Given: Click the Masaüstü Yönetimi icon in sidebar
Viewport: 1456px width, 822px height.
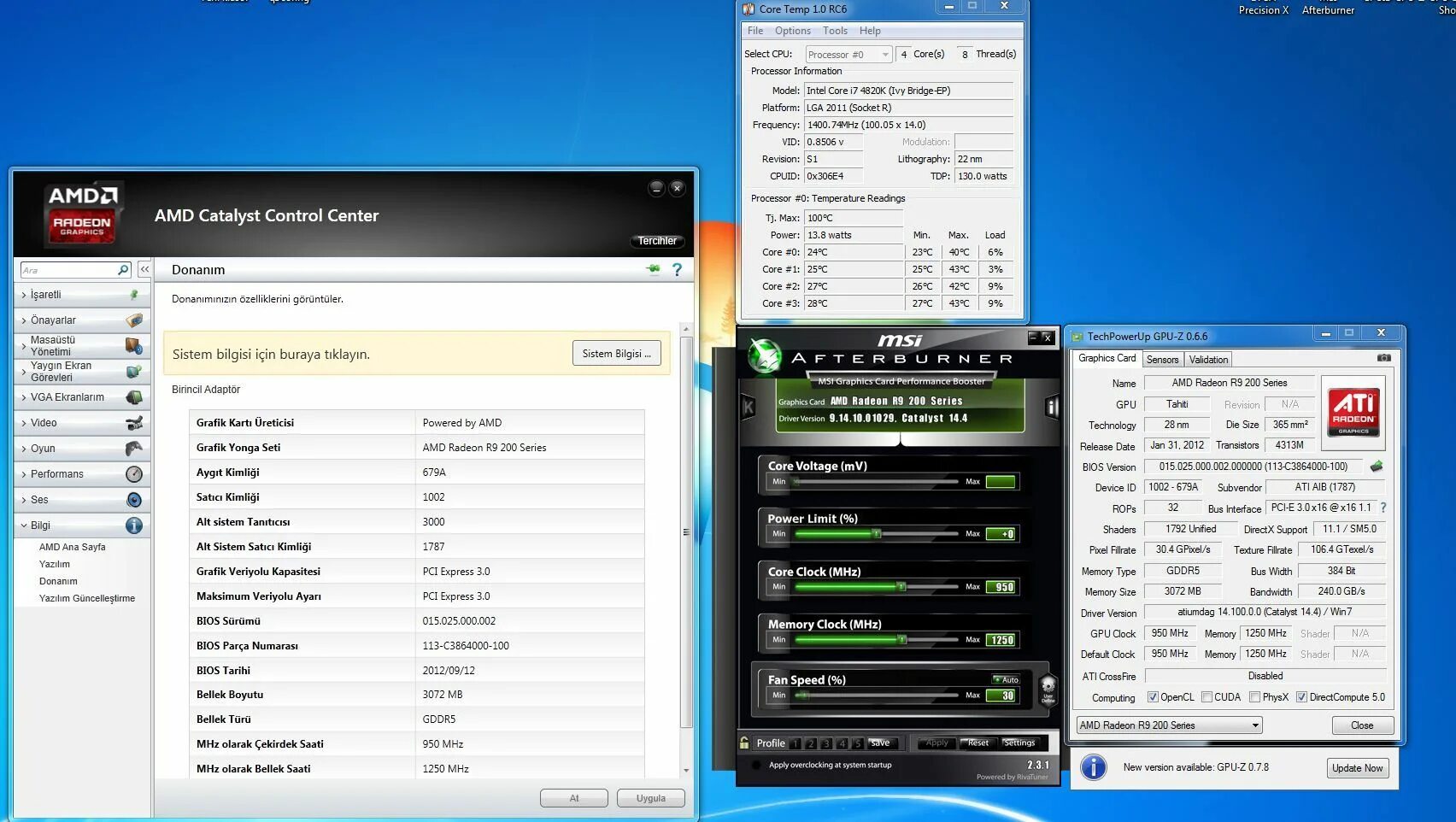Looking at the screenshot, I should [134, 346].
